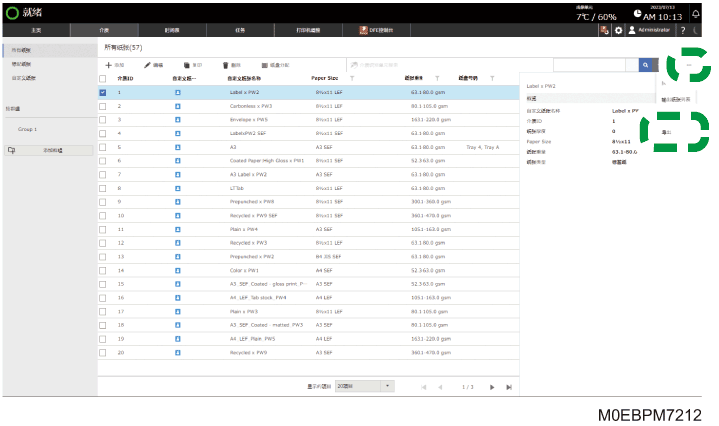
Task: Click the blue magnifier search button
Action: coord(645,65)
